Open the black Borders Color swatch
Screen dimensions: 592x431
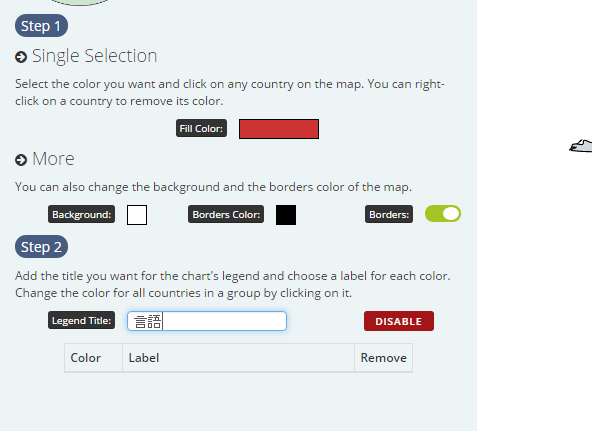(286, 215)
